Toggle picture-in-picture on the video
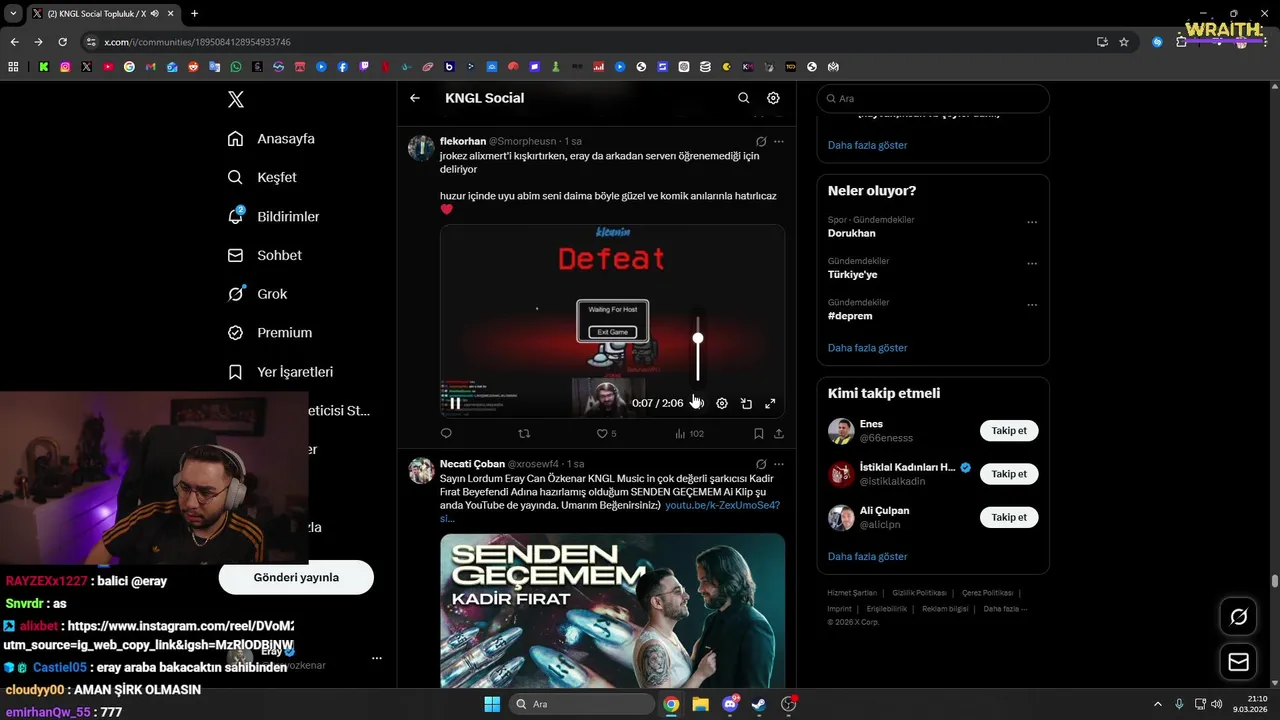The image size is (1280, 720). point(746,403)
